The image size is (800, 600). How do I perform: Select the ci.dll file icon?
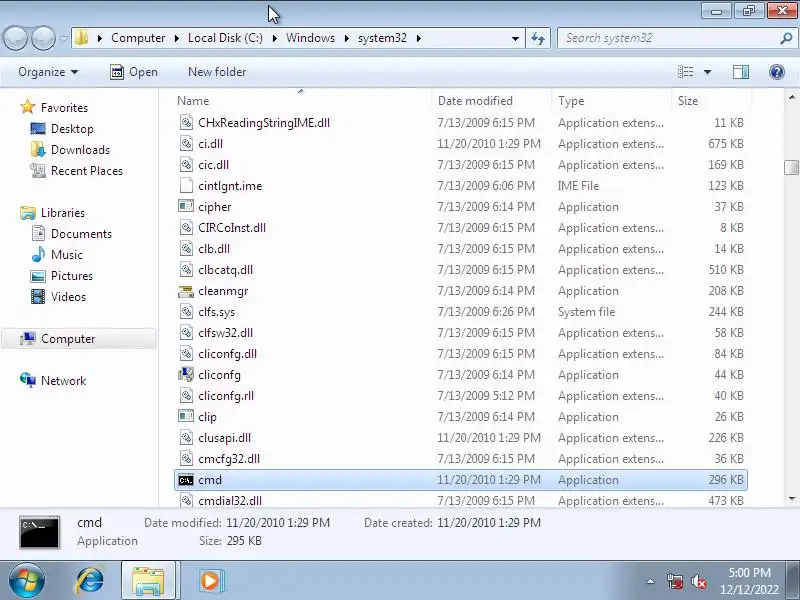coord(186,144)
